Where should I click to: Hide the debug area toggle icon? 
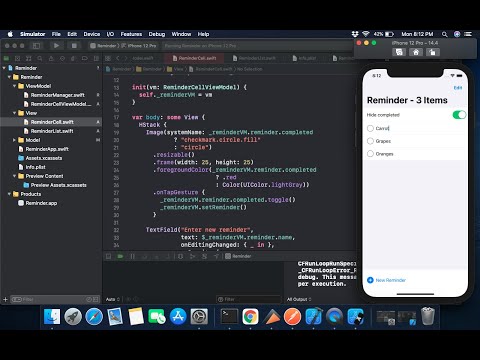(x=108, y=256)
